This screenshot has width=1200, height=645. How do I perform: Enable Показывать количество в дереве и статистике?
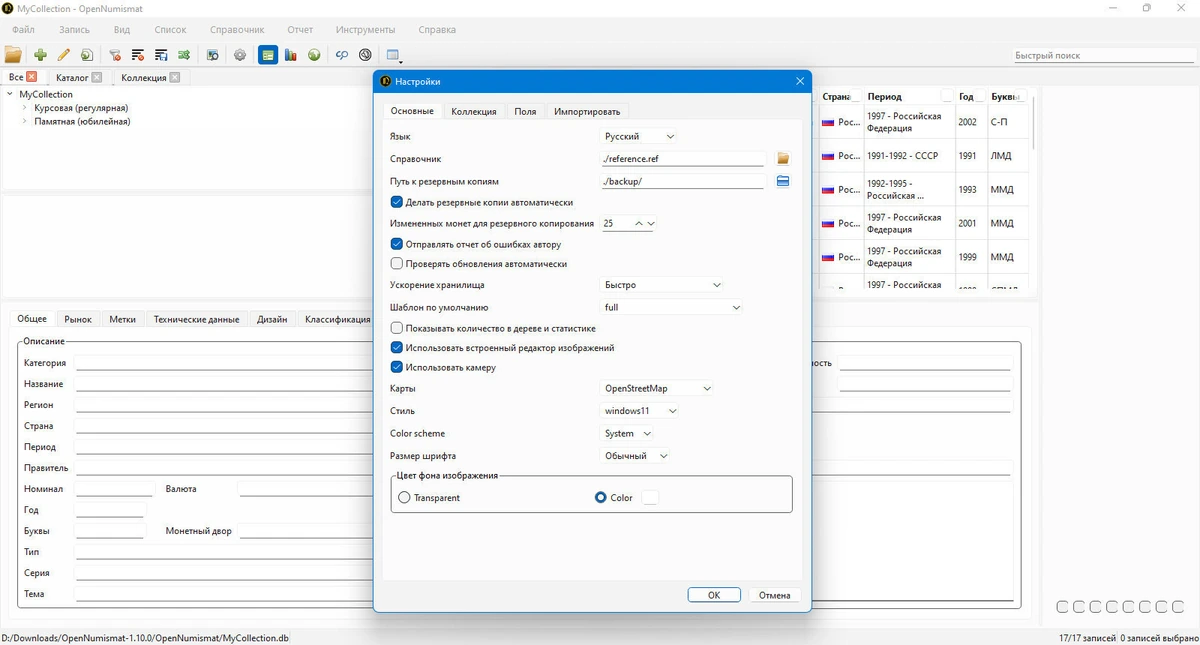(x=397, y=328)
